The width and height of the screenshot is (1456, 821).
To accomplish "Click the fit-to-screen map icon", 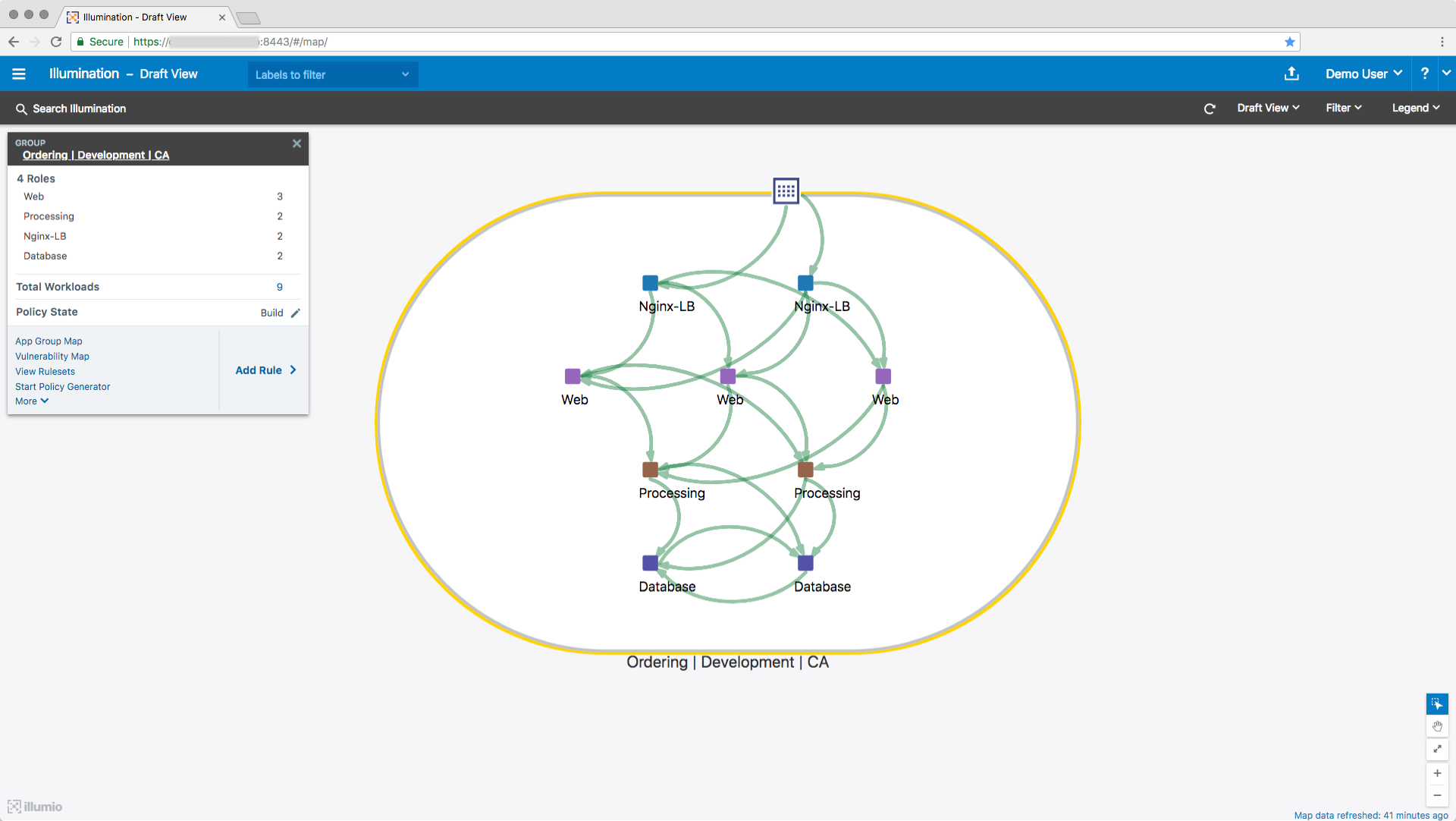I will pos(1437,750).
